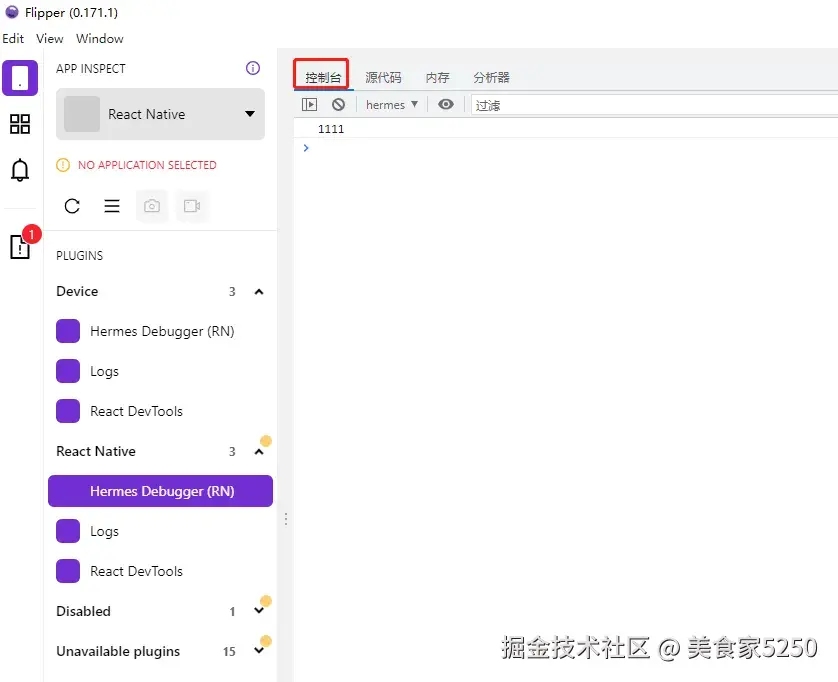
Task: Open the notifications bell icon
Action: pos(20,170)
